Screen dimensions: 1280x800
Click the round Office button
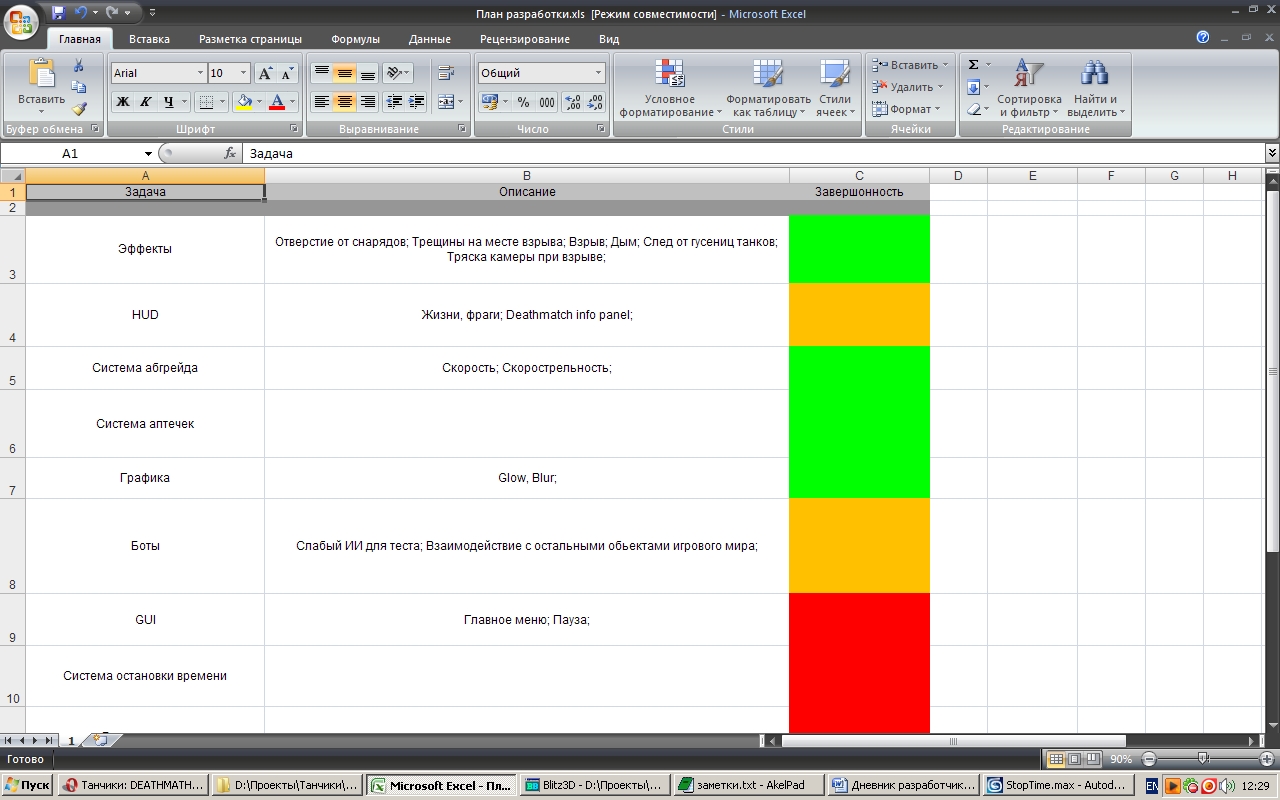[22, 20]
